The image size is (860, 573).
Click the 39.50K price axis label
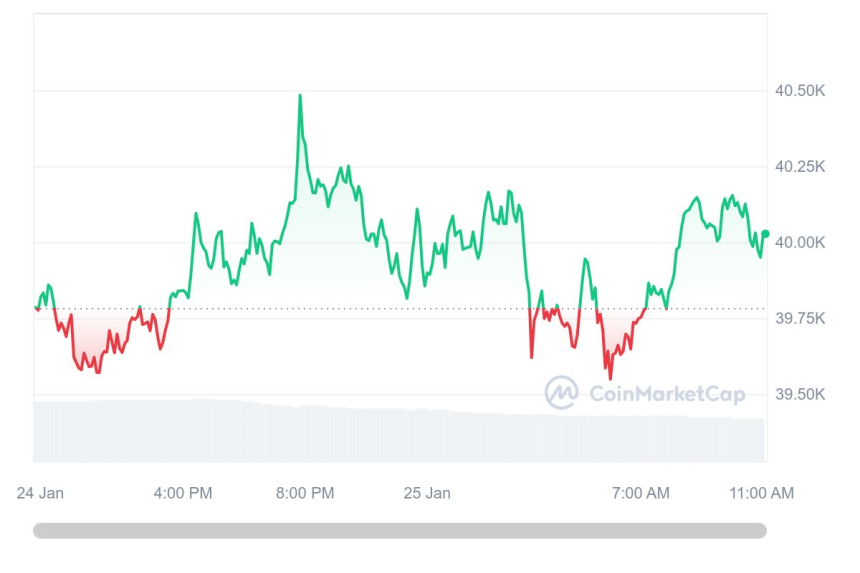coord(800,395)
